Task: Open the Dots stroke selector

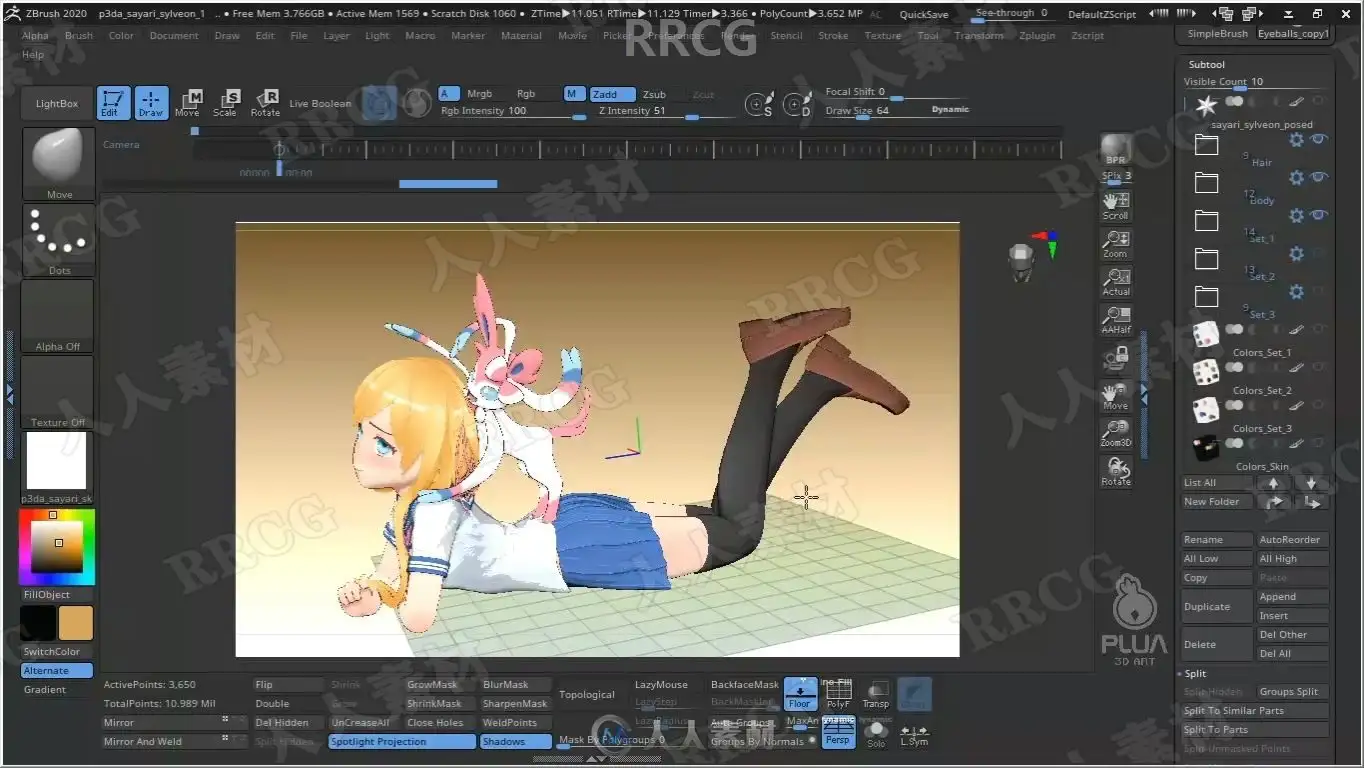Action: (x=59, y=240)
